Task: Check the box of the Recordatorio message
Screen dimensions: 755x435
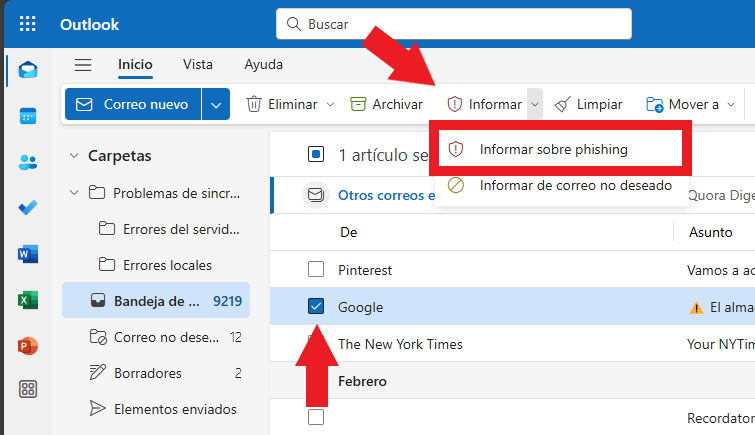Action: click(x=316, y=417)
